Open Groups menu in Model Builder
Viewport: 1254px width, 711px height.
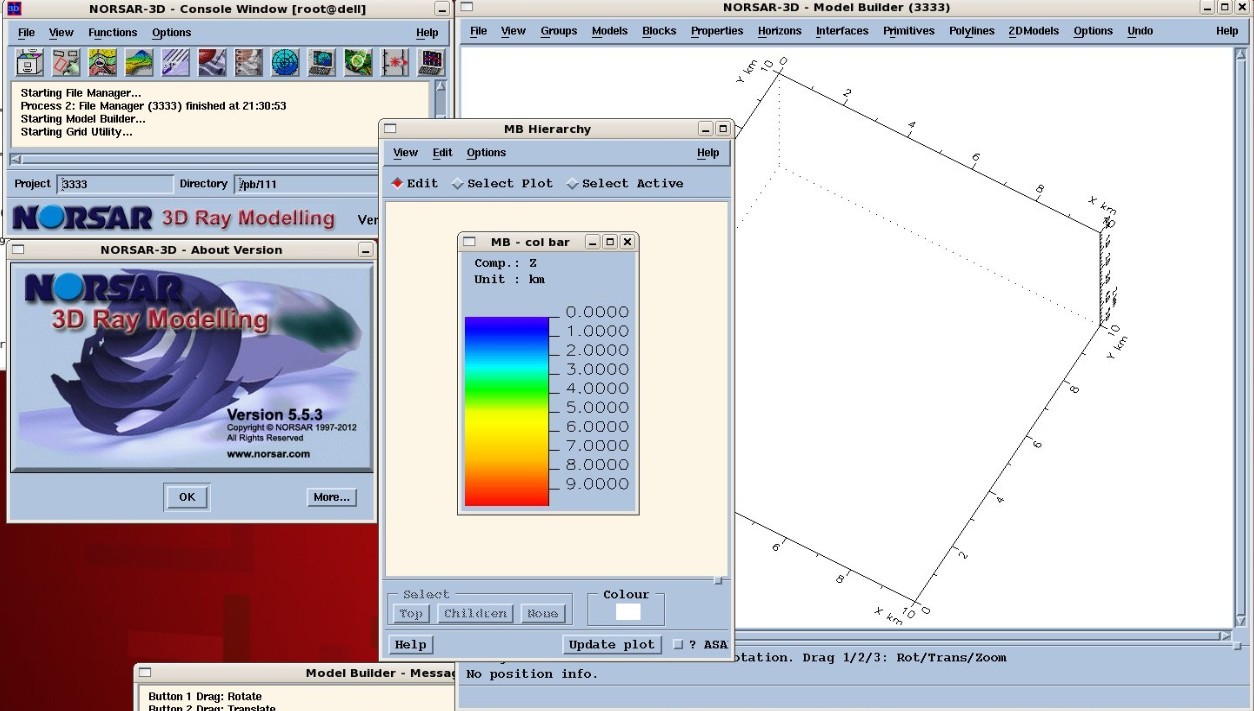pos(559,31)
